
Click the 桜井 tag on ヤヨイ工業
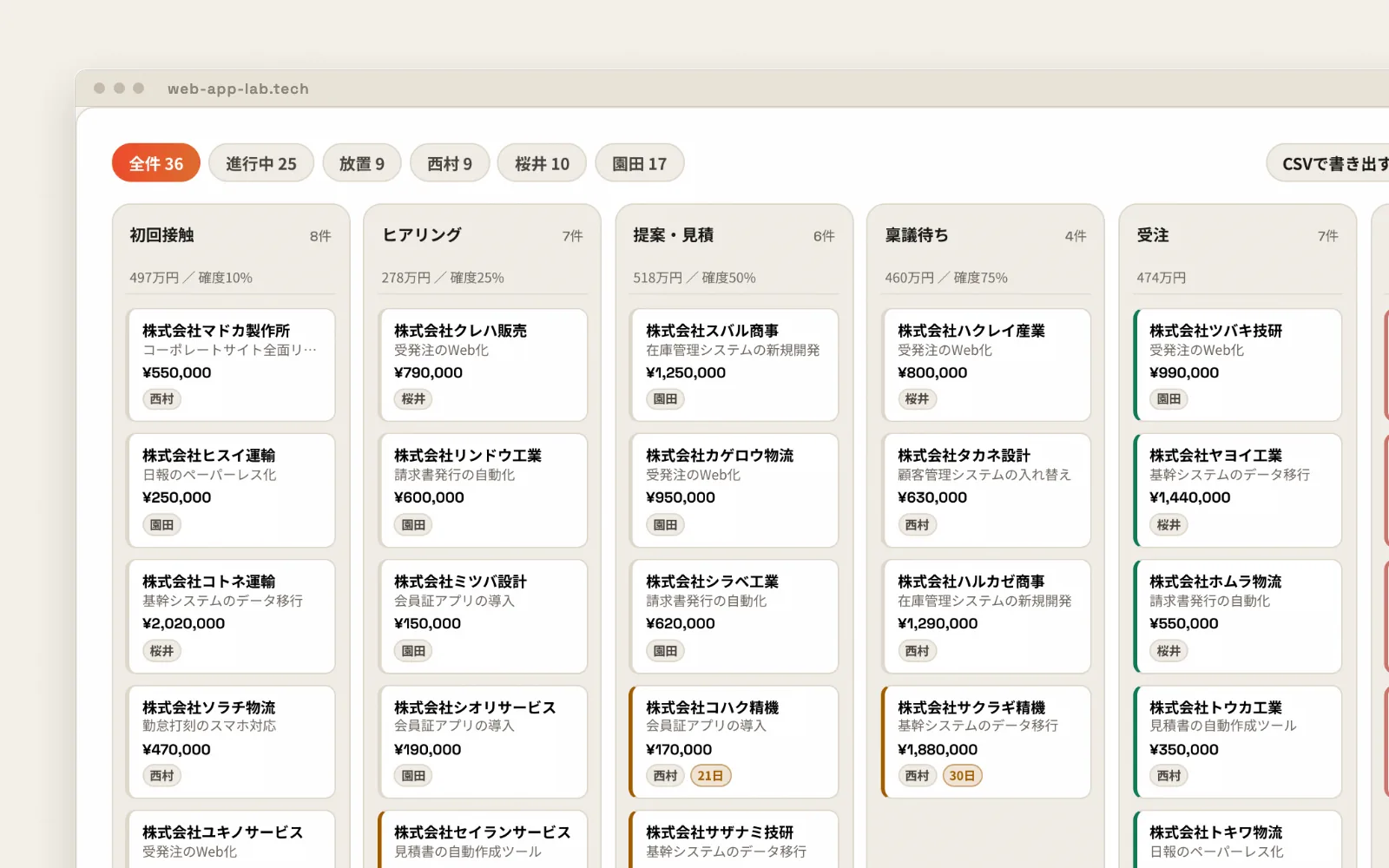(x=1169, y=525)
